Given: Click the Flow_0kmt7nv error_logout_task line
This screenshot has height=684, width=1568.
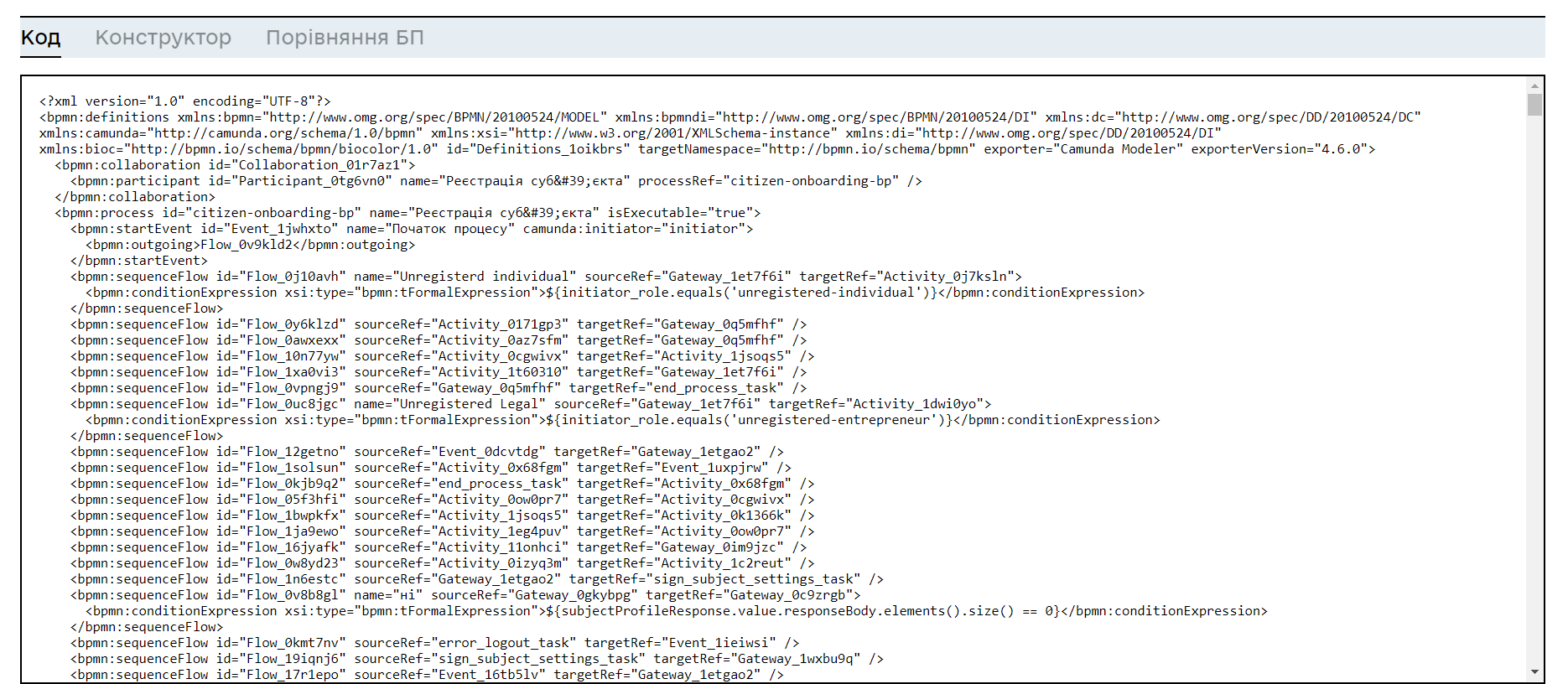Looking at the screenshot, I should pyautogui.click(x=434, y=643).
